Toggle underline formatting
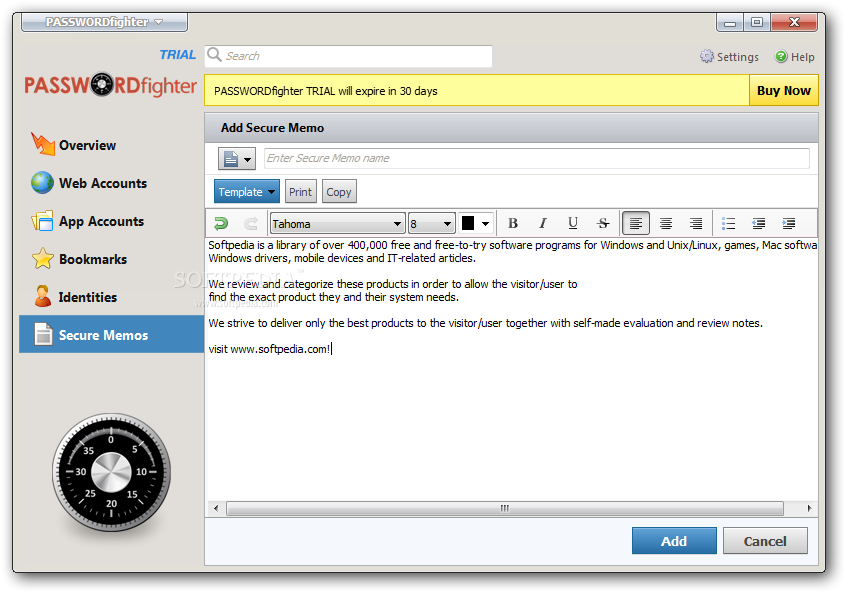 click(573, 223)
